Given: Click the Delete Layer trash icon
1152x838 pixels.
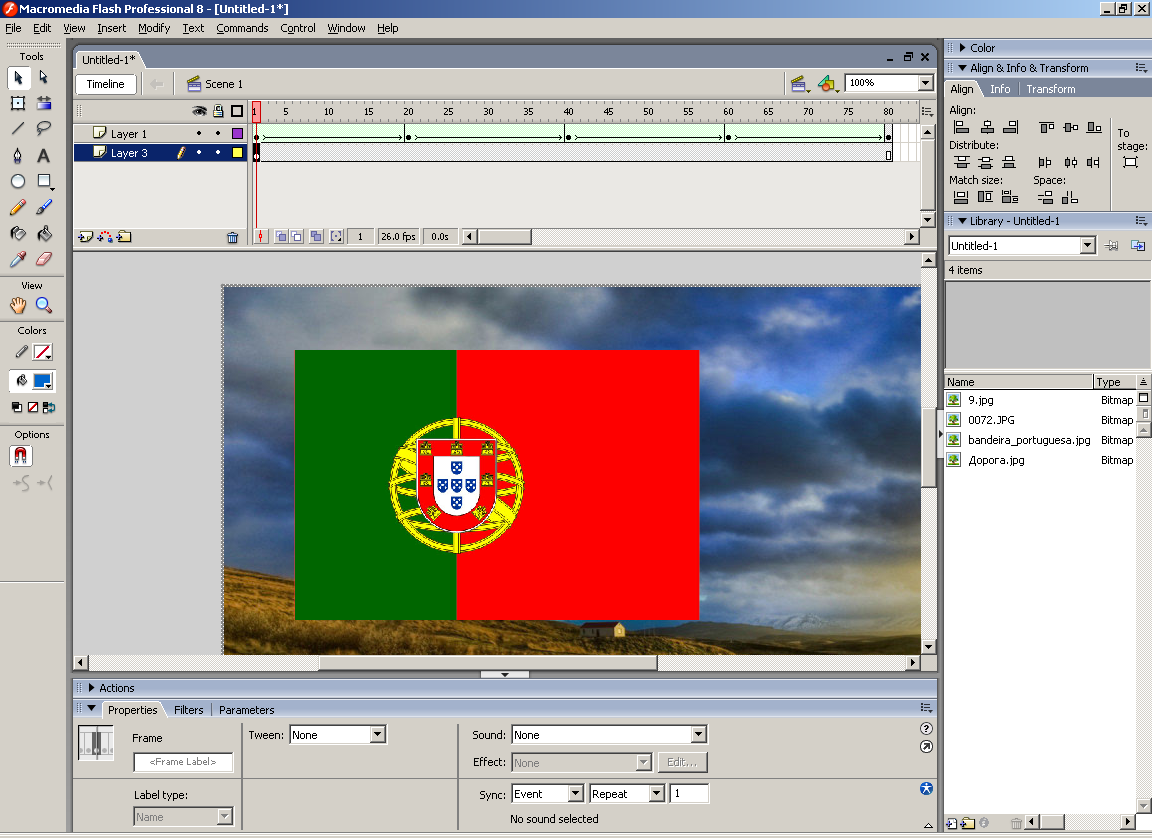Looking at the screenshot, I should tap(232, 237).
